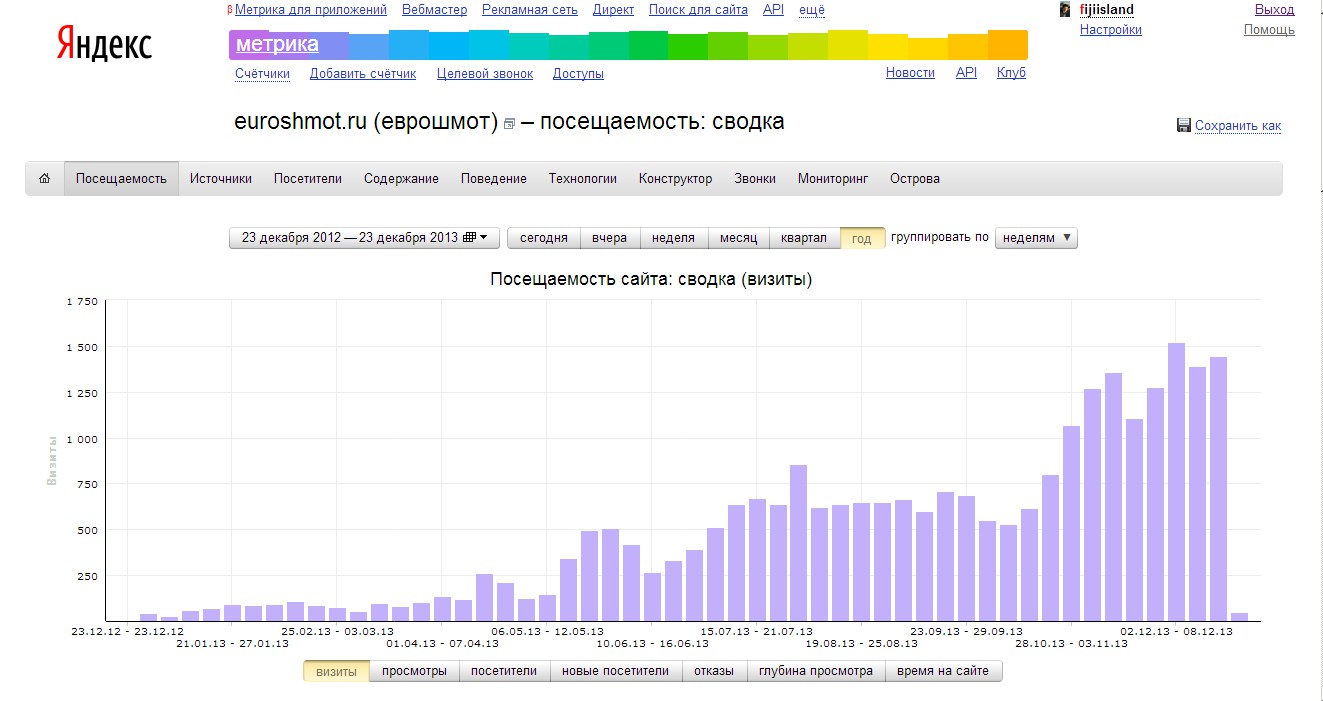Screen dimensions: 1323x701
Task: Open the date range picker dropdown
Action: (364, 238)
